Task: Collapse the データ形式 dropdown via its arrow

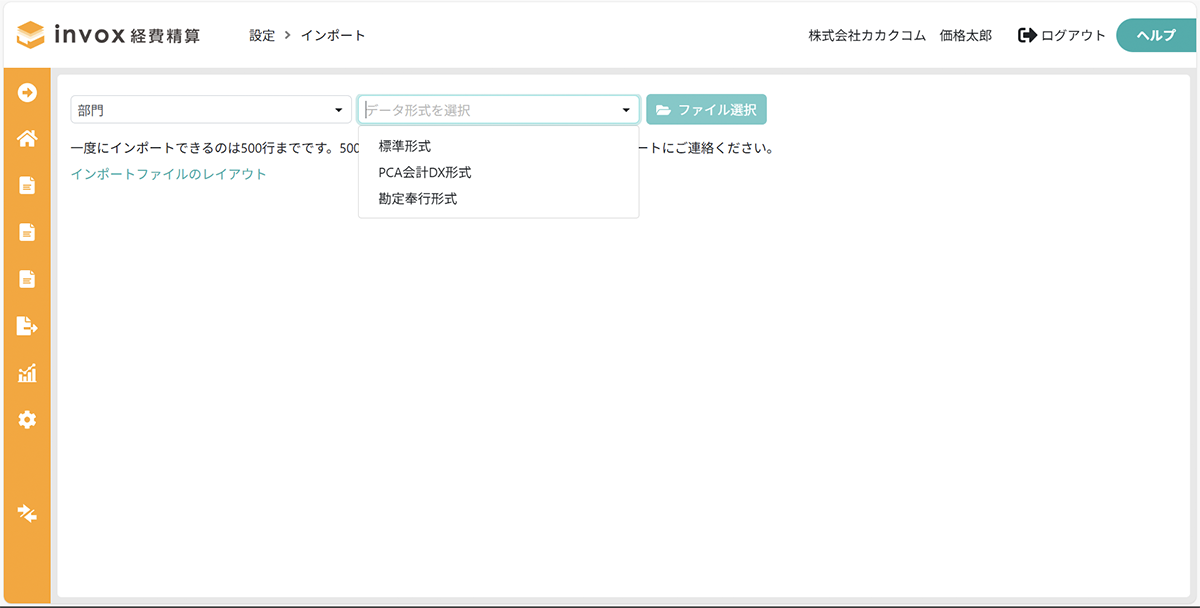Action: pos(626,110)
